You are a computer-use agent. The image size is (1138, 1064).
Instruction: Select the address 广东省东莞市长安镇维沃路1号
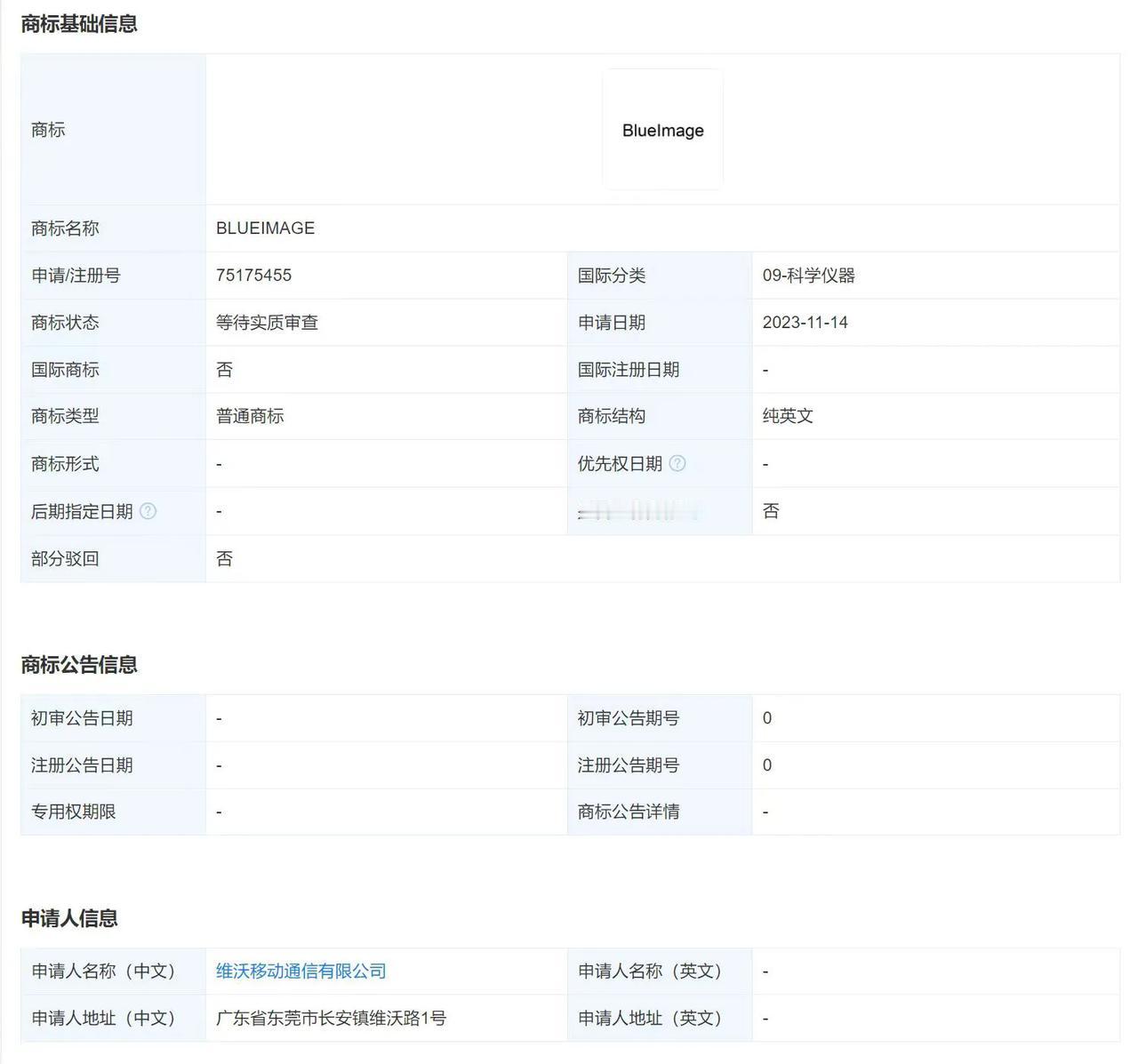[x=331, y=1018]
